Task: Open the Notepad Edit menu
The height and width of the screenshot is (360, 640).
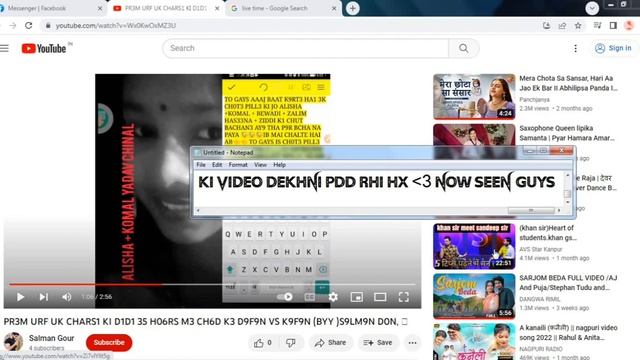Action: 217,165
